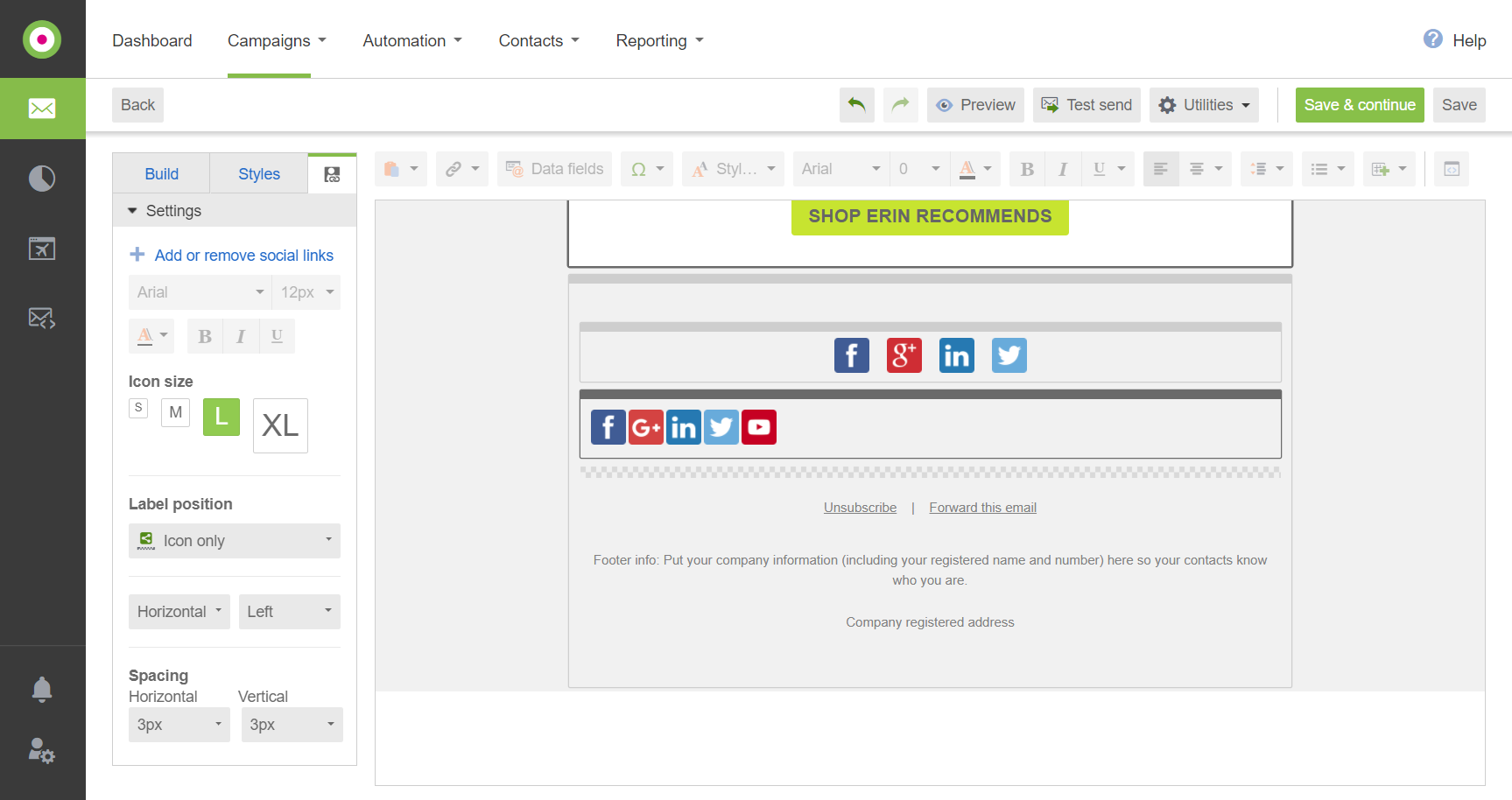Select icon size S

[138, 408]
